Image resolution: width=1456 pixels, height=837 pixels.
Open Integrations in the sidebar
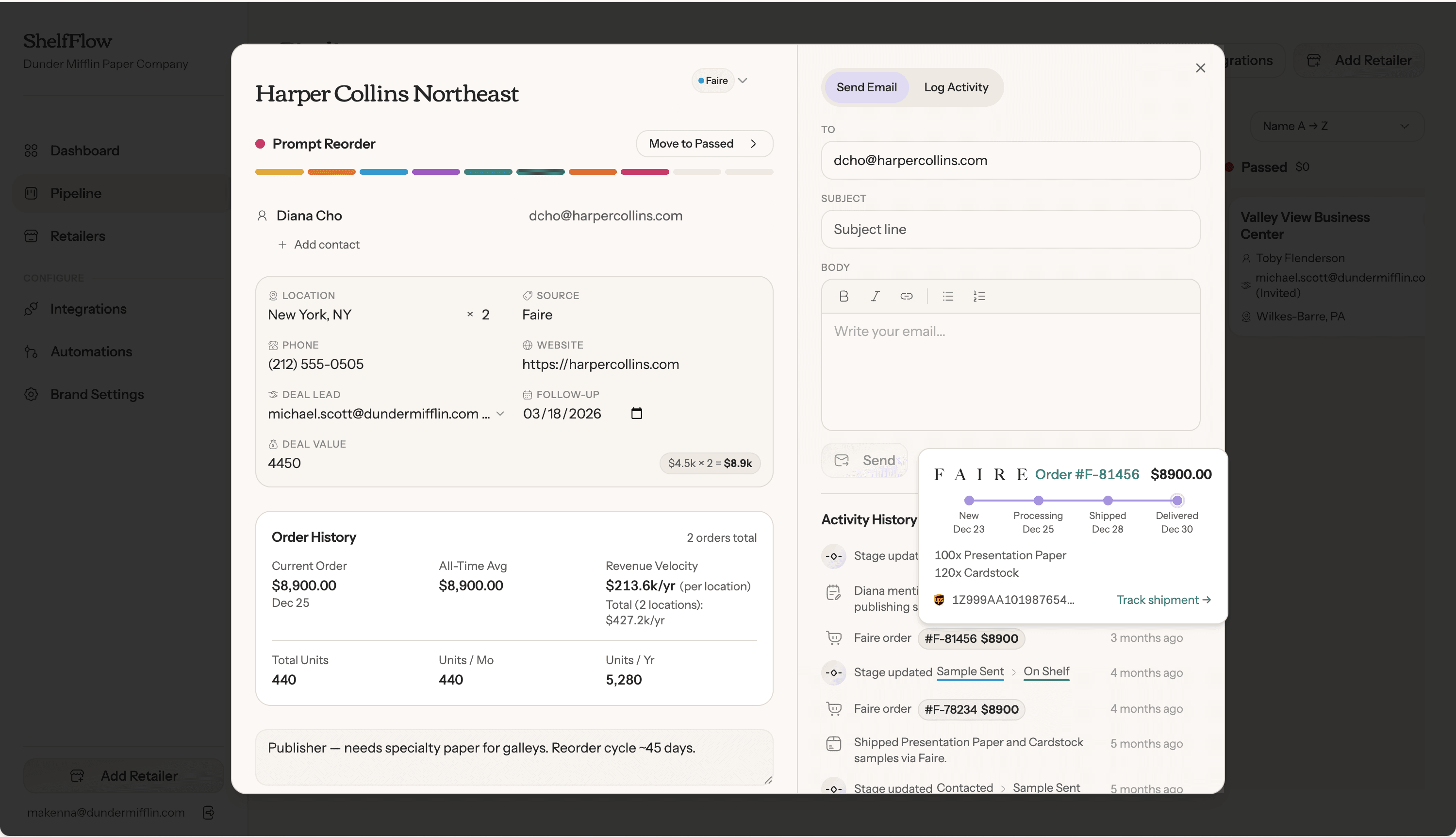click(x=88, y=309)
